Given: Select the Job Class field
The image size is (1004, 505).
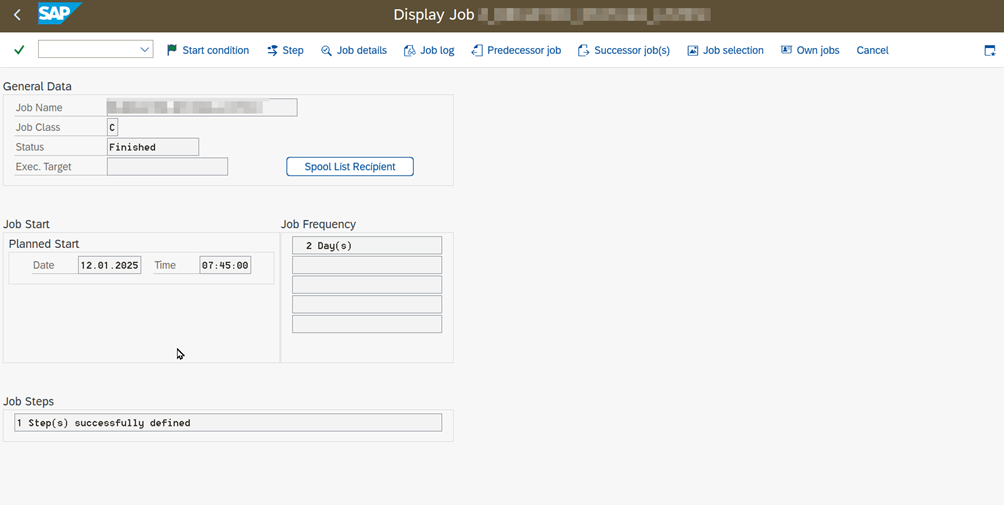Looking at the screenshot, I should coord(113,128).
